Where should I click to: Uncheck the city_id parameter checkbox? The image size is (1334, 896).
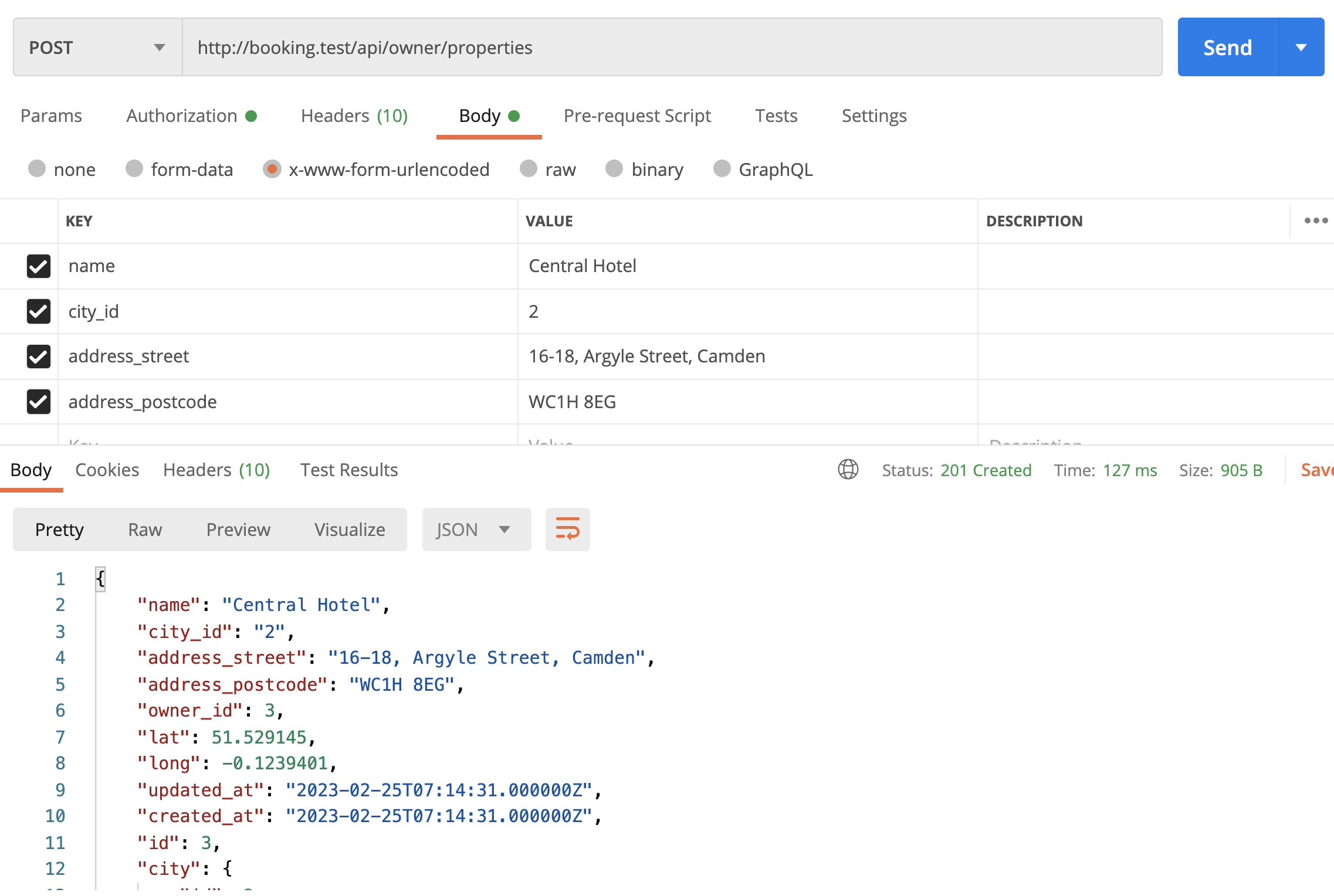39,311
